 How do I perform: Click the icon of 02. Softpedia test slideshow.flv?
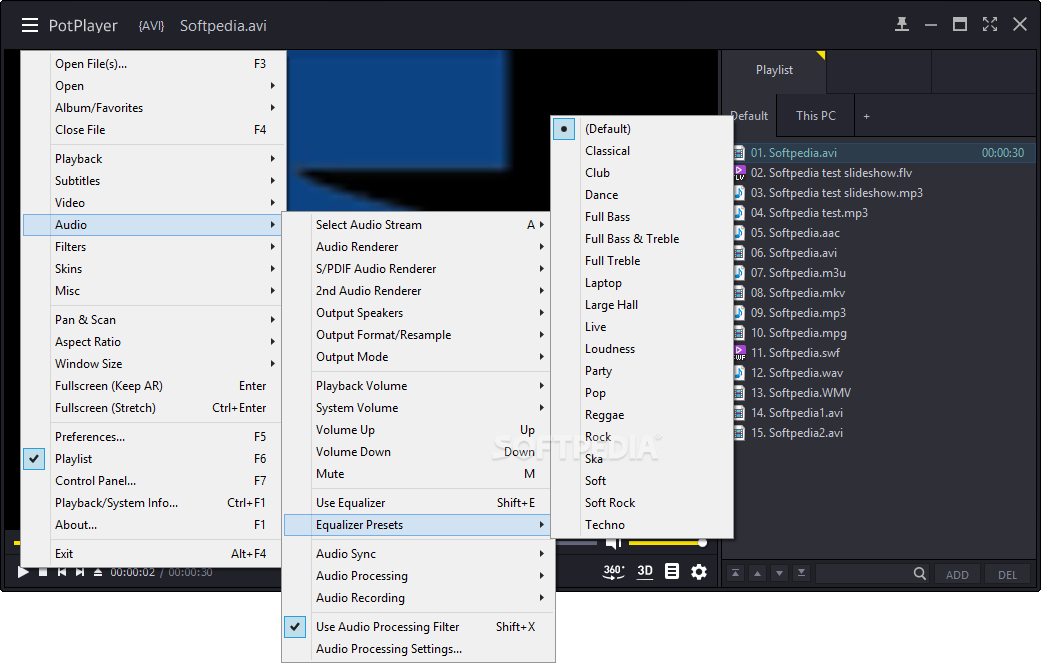coord(739,173)
